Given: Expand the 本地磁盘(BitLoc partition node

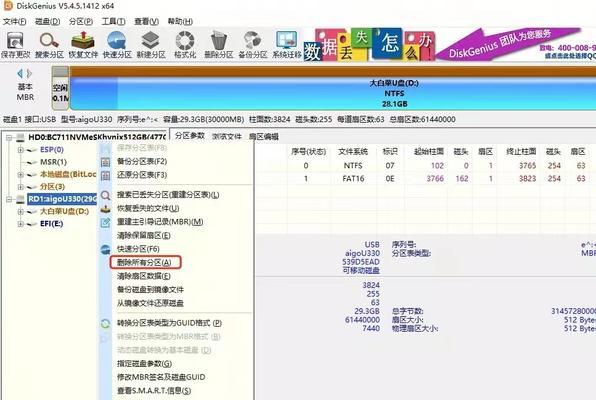Looking at the screenshot, I should [x=21, y=175].
